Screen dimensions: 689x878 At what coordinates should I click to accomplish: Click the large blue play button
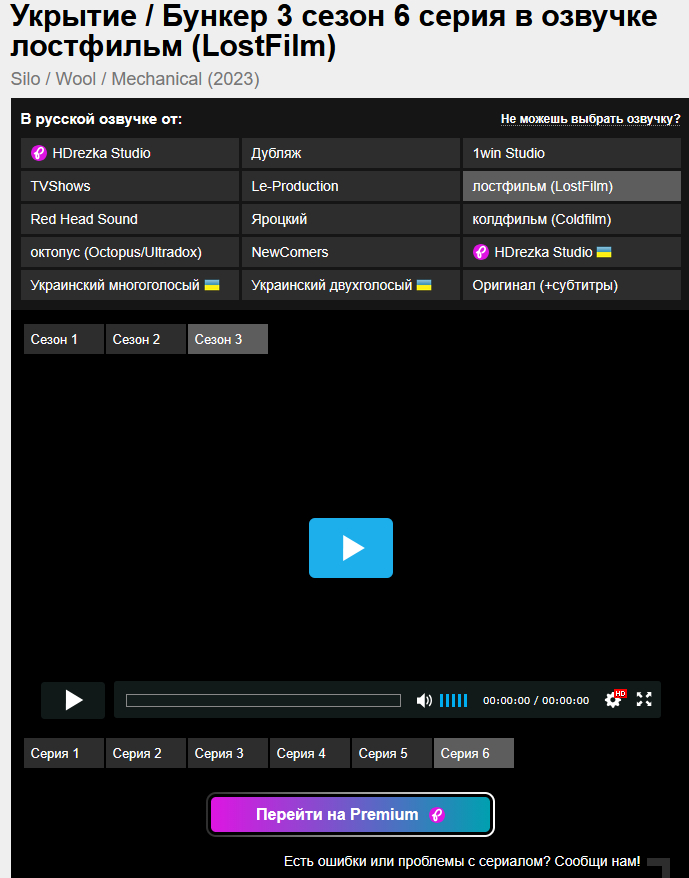coord(351,548)
